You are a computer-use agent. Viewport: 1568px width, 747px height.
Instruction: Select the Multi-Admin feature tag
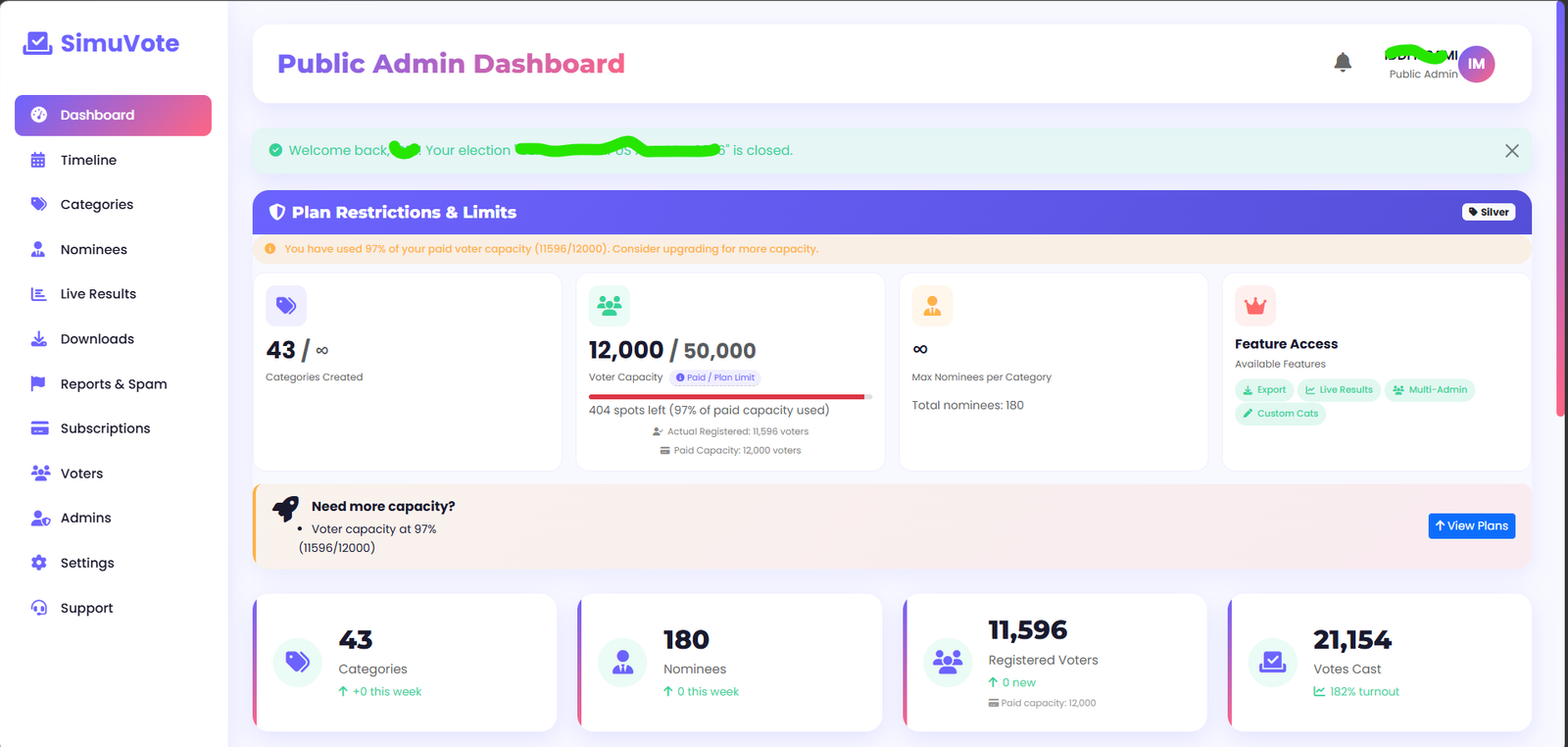[1430, 390]
